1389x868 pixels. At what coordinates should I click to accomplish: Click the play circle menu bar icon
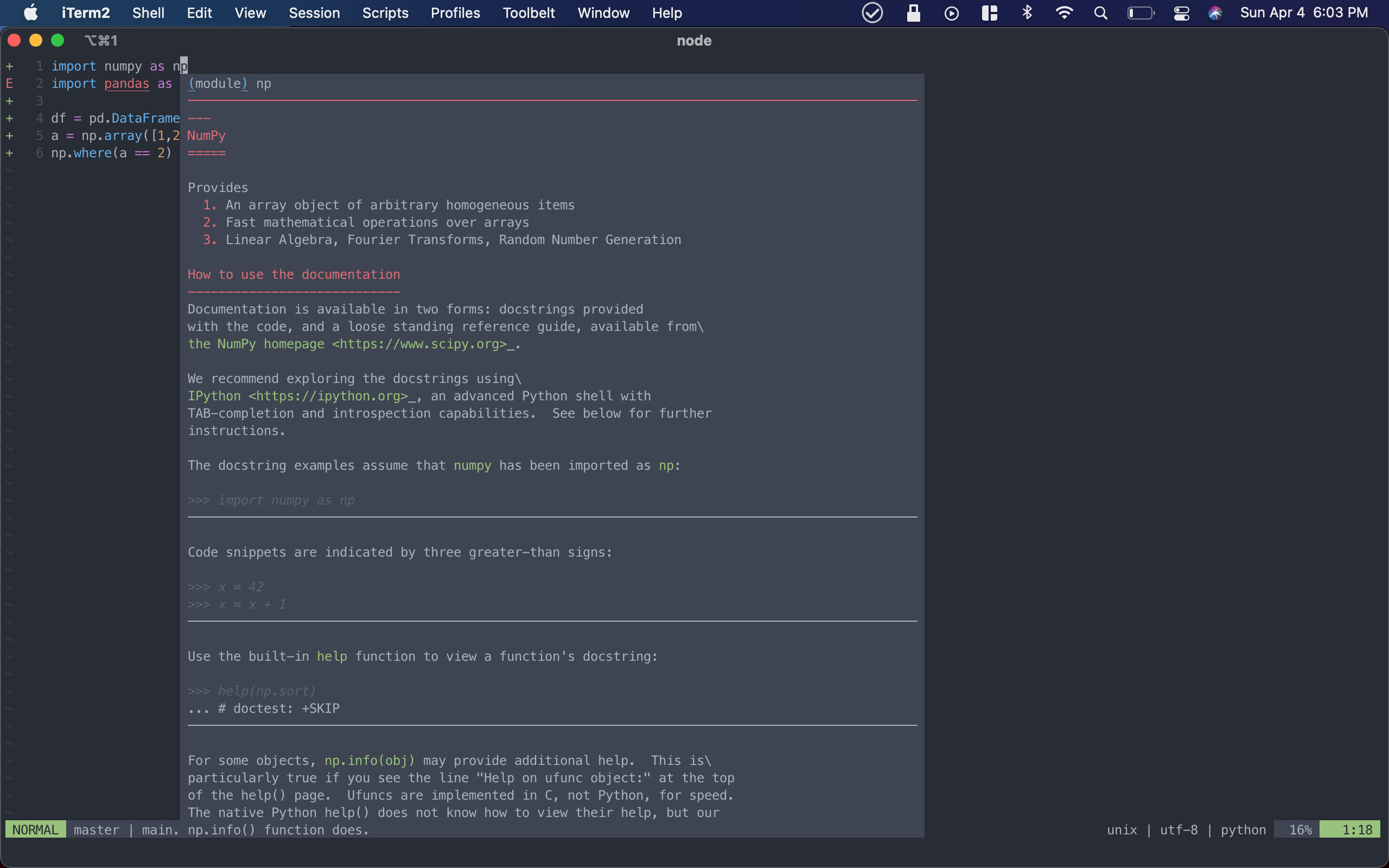(951, 12)
